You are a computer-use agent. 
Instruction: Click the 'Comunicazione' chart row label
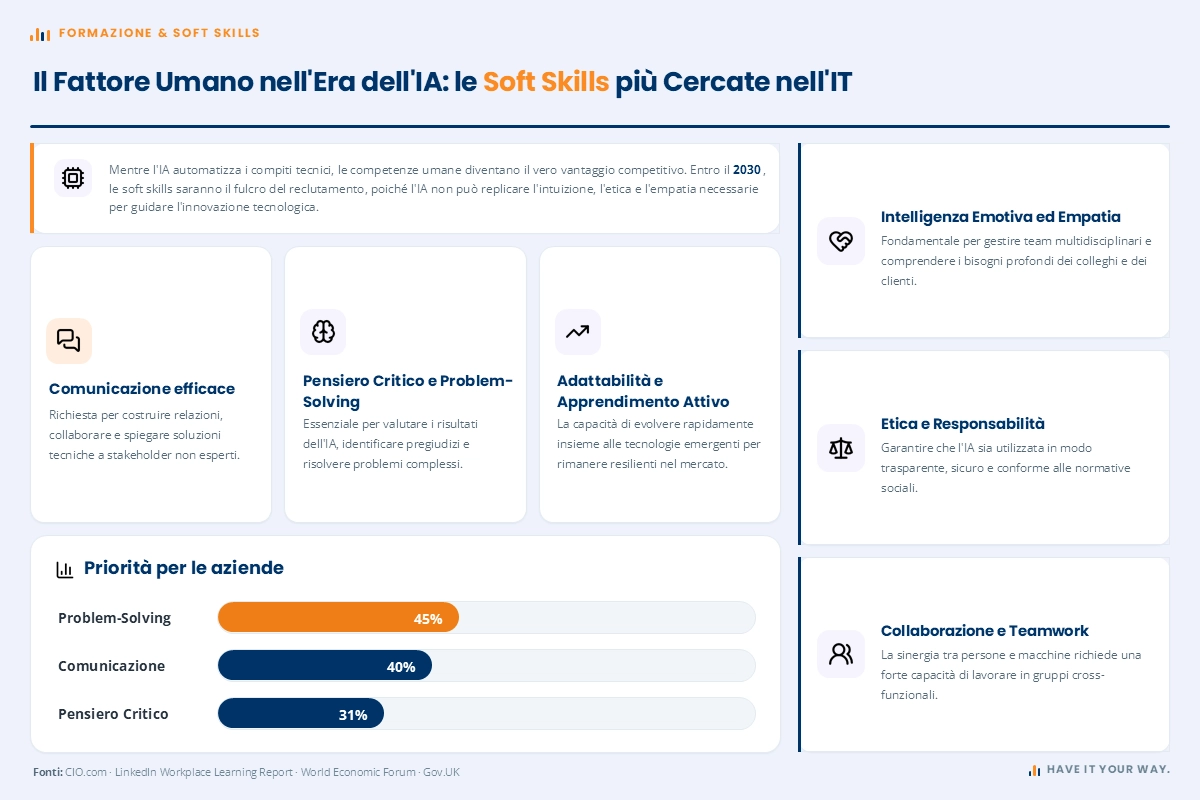pos(111,666)
